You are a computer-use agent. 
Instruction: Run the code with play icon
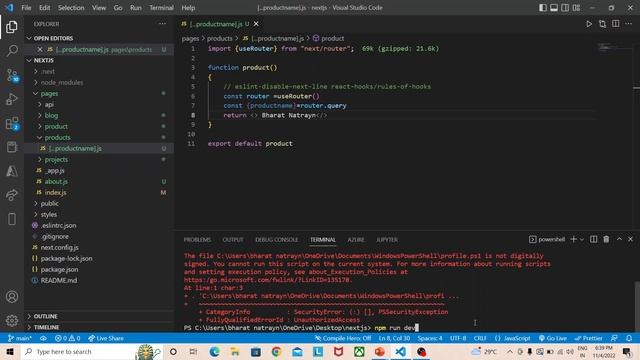589,24
